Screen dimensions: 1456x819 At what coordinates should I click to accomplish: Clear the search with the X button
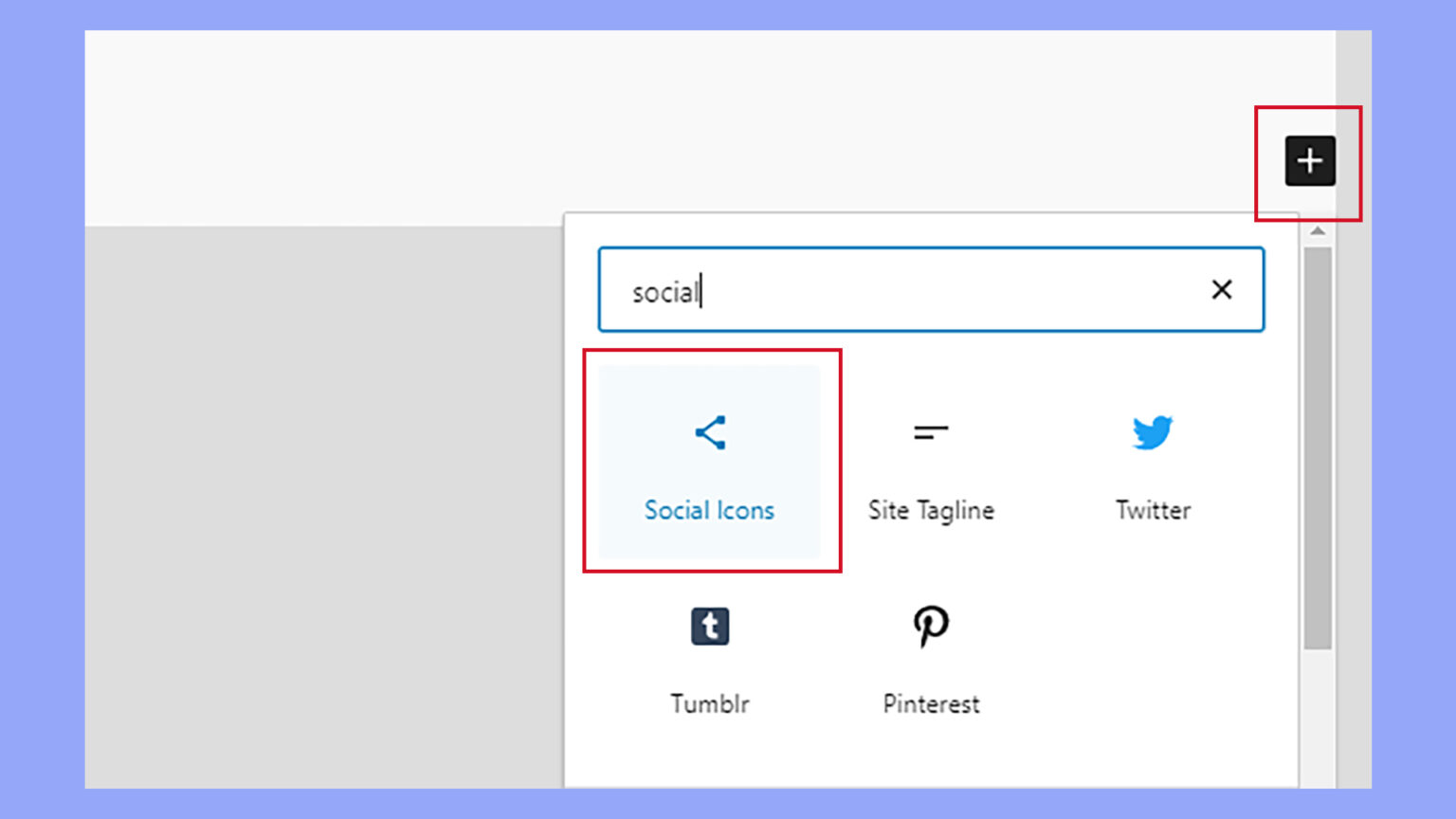pos(1222,290)
